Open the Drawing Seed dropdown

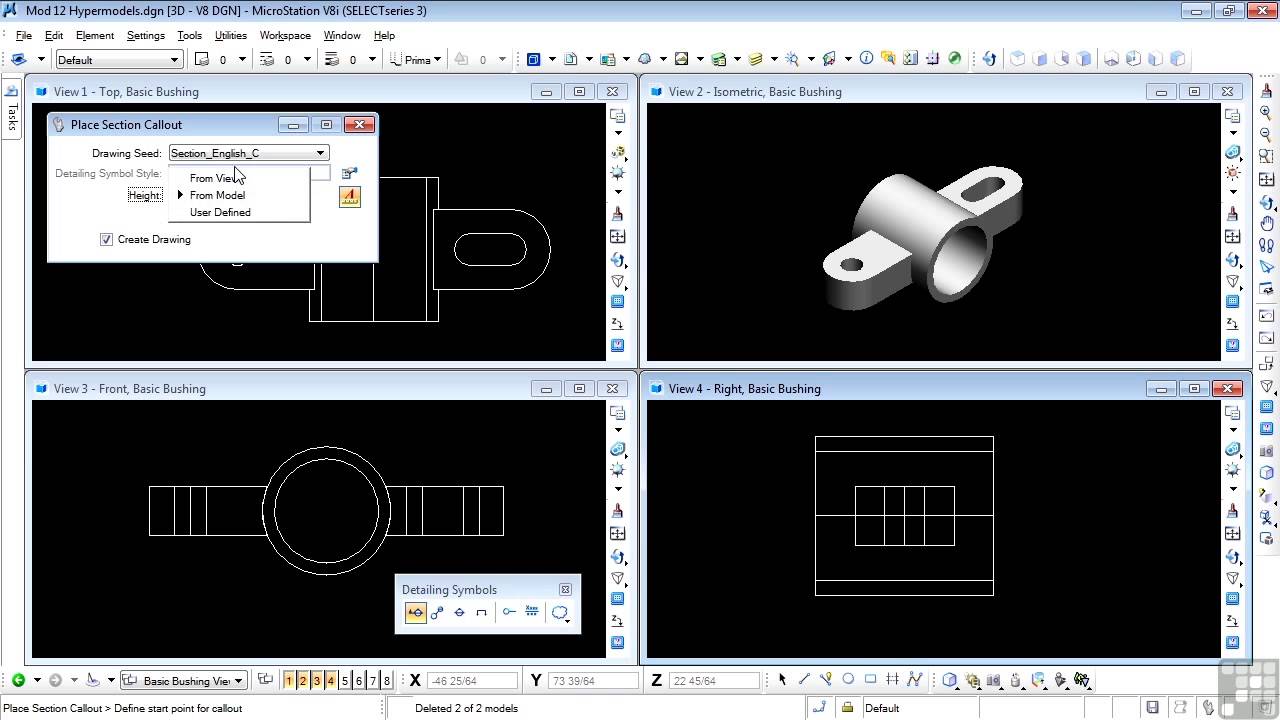[248, 153]
